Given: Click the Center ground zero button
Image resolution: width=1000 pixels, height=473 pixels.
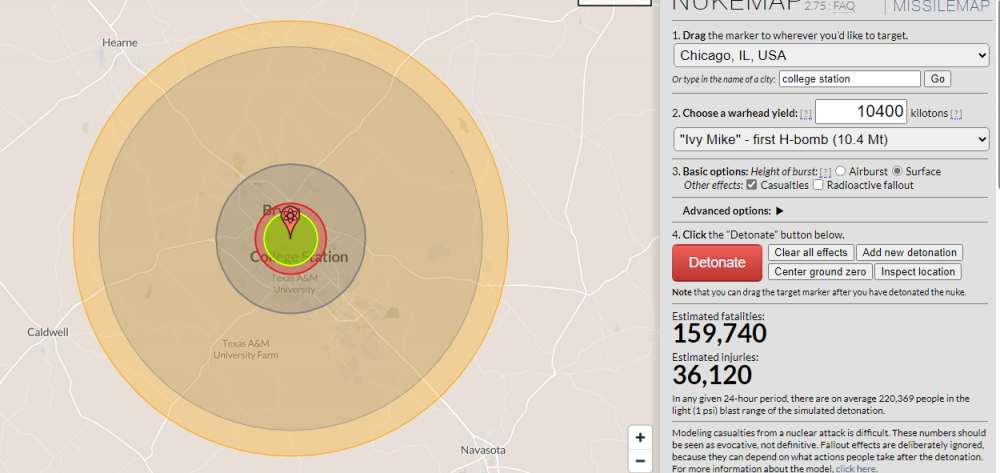Looking at the screenshot, I should click(x=820, y=272).
